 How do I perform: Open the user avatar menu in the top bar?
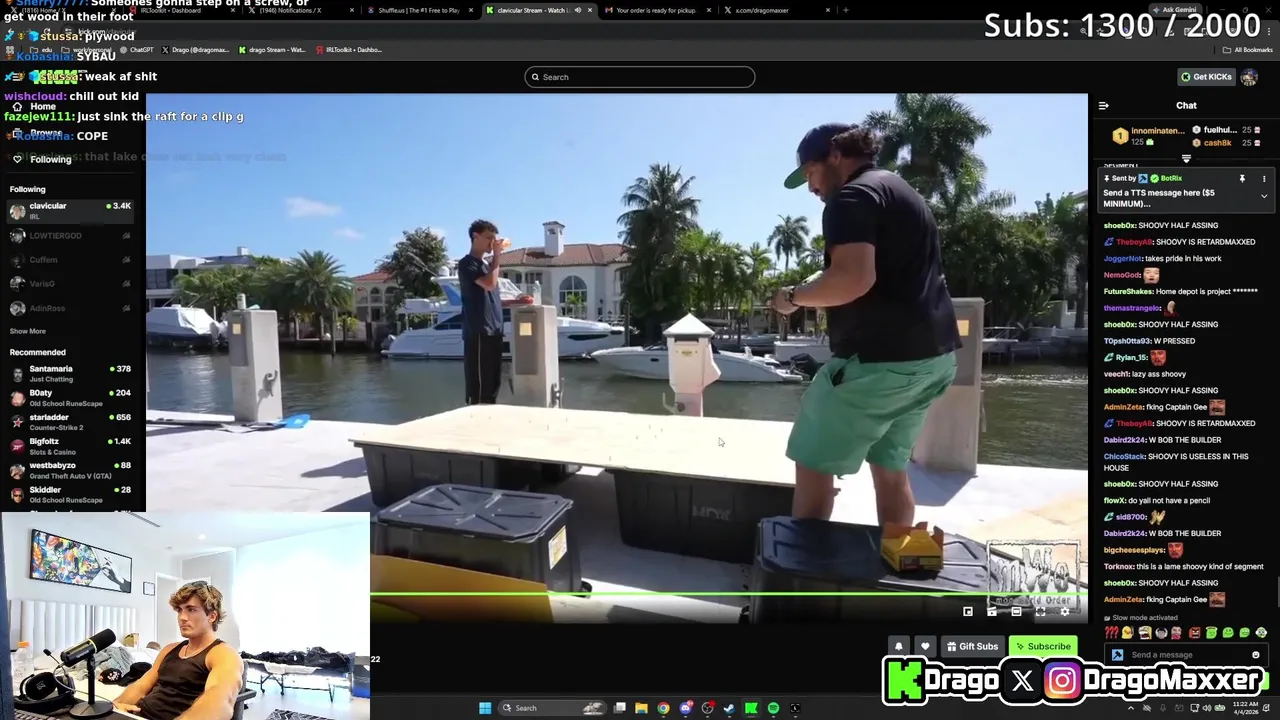(x=1249, y=77)
